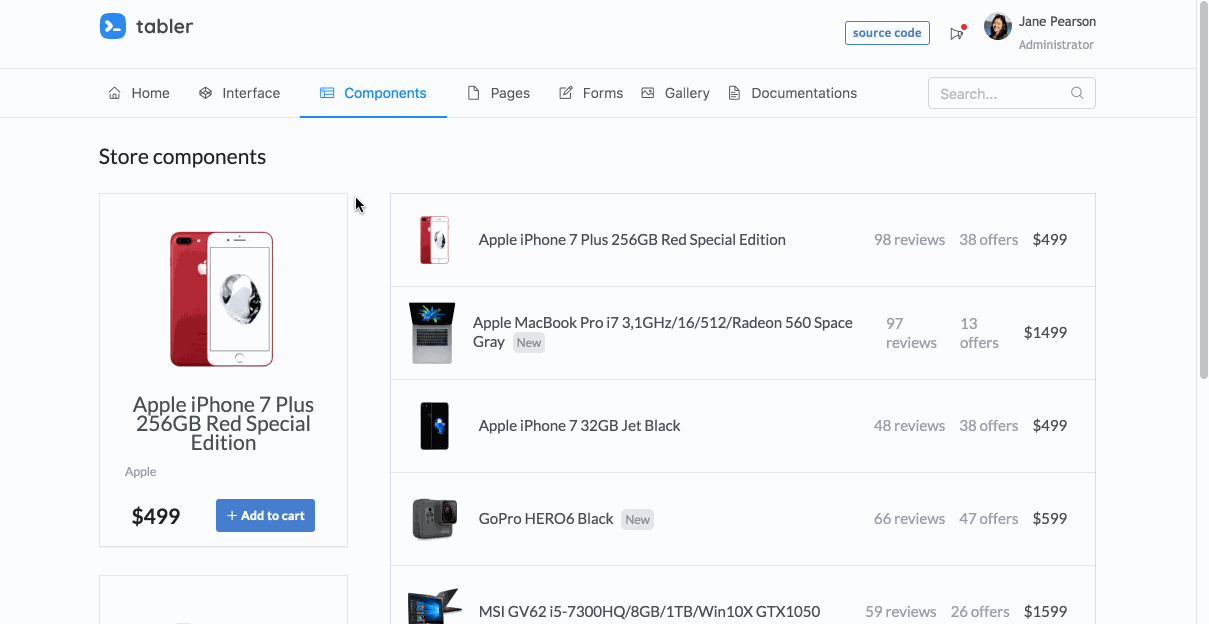Screen dimensions: 1209x624
Task: Select the Components tab
Action: tap(373, 93)
